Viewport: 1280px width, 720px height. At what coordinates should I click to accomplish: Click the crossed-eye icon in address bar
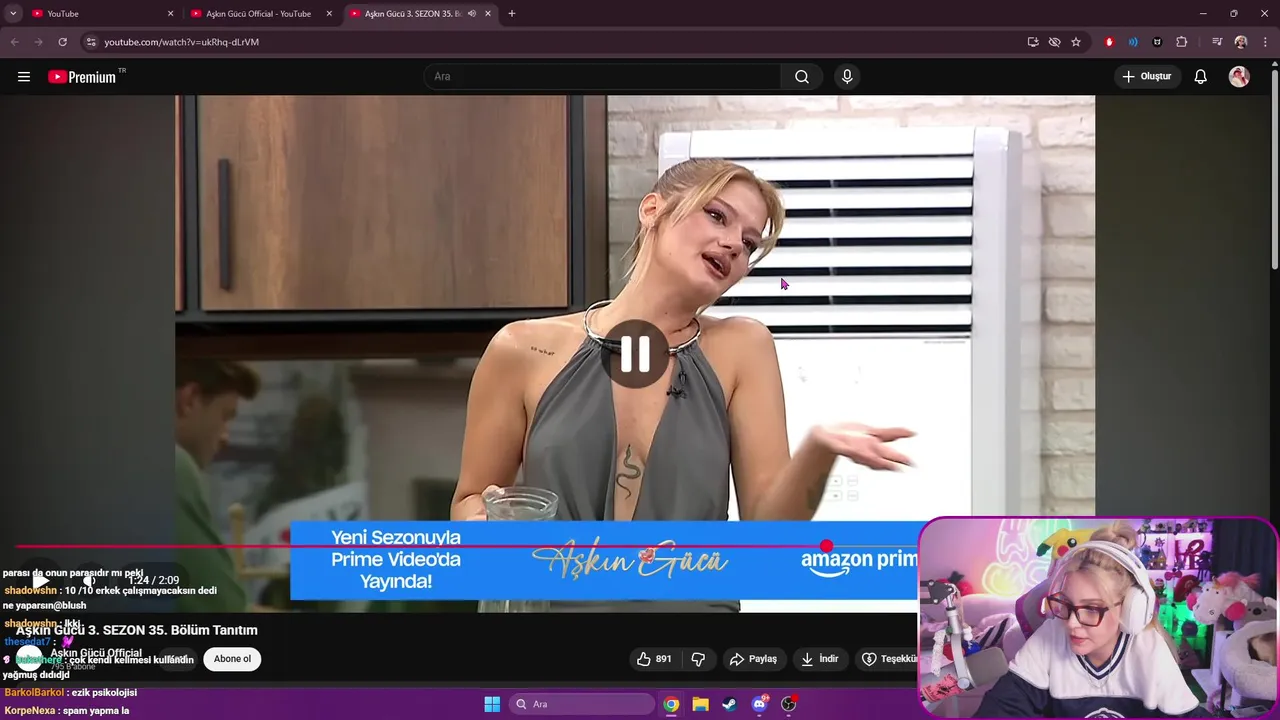pos(1054,42)
